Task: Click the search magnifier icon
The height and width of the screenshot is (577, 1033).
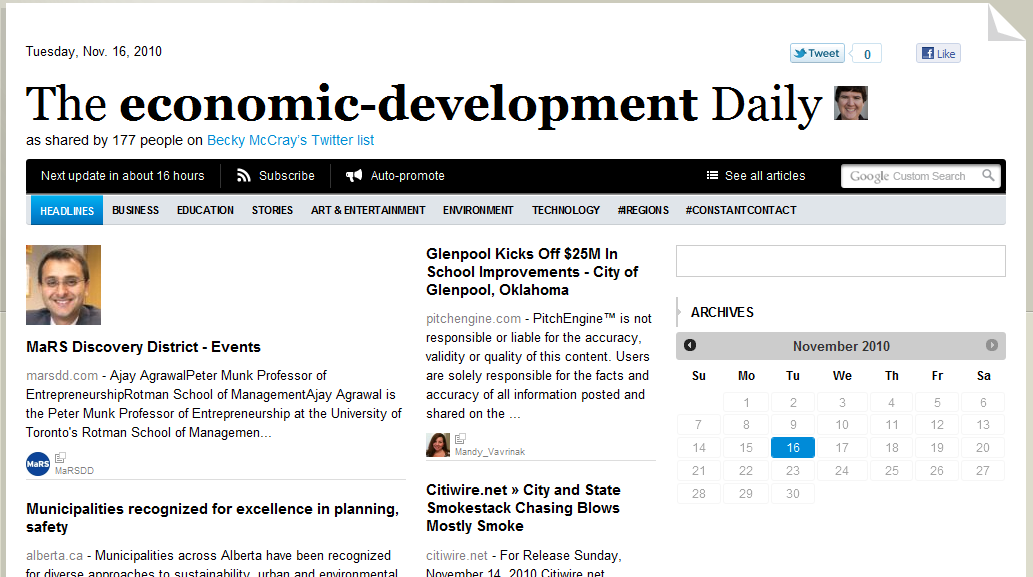Action: (x=988, y=176)
